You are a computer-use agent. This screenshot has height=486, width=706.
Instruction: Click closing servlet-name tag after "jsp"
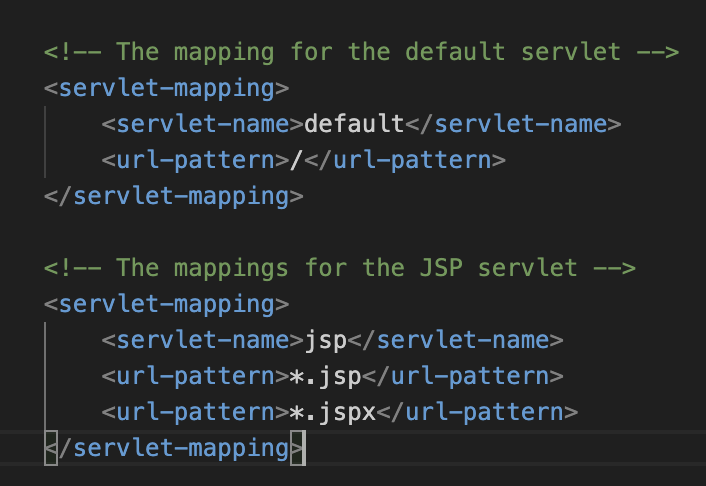(455, 340)
